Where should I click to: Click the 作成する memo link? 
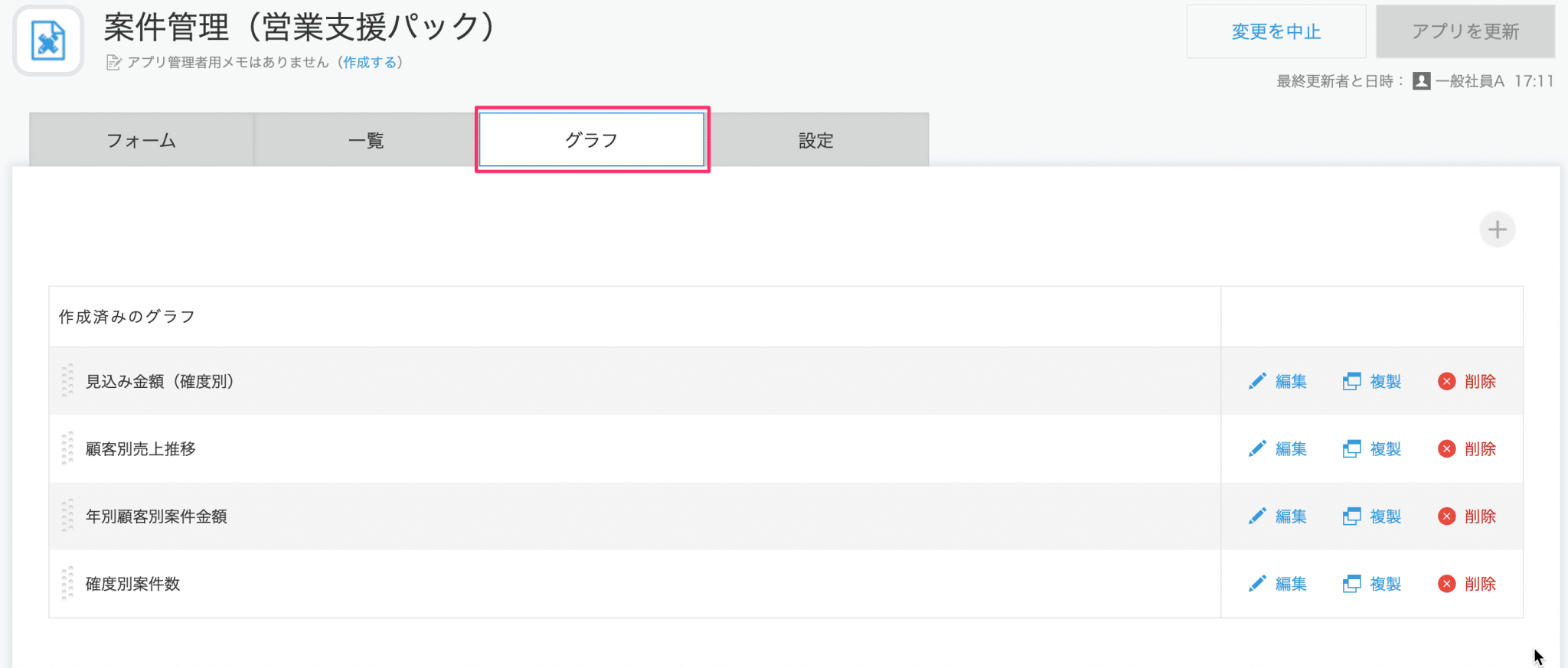tap(370, 62)
